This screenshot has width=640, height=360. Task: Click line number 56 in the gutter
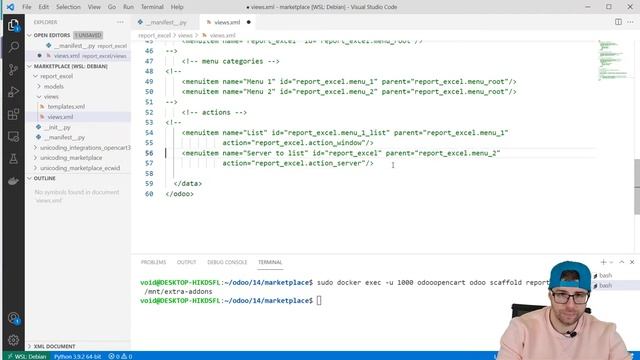coord(149,153)
